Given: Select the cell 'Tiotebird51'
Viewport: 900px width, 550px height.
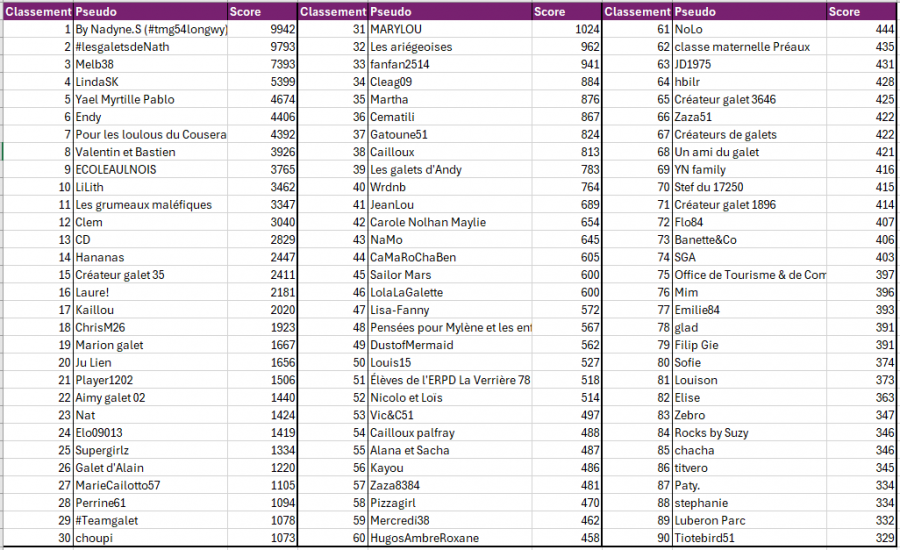Looking at the screenshot, I should point(750,538).
